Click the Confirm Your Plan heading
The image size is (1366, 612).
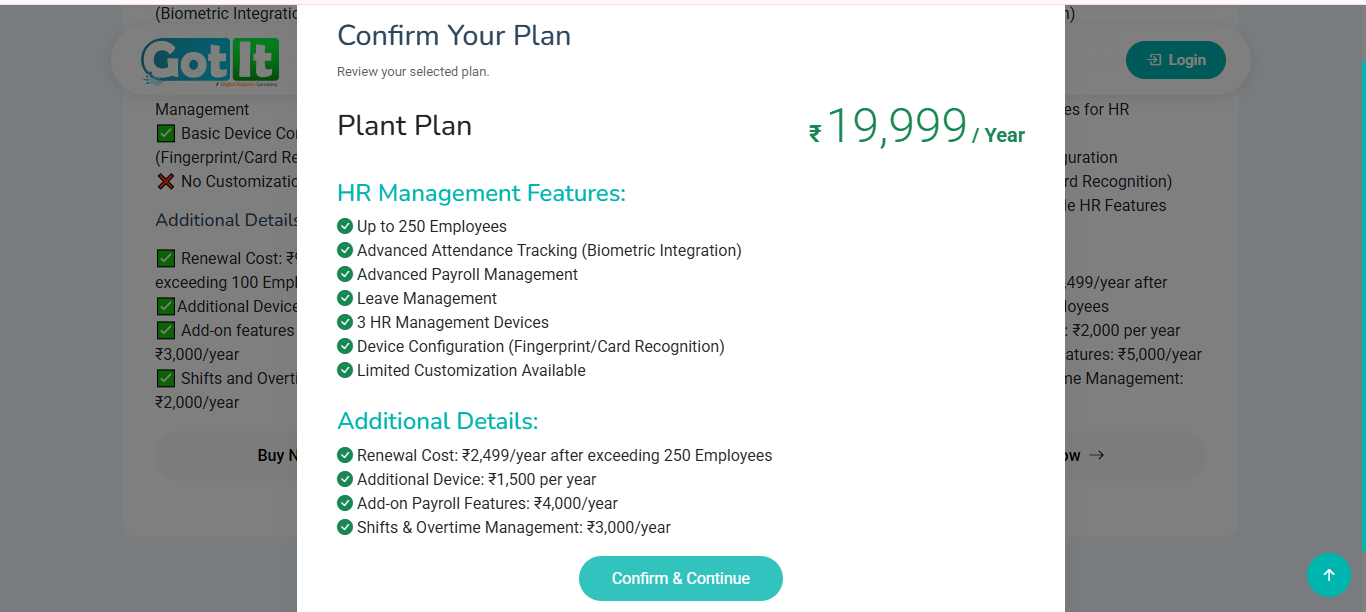click(454, 35)
